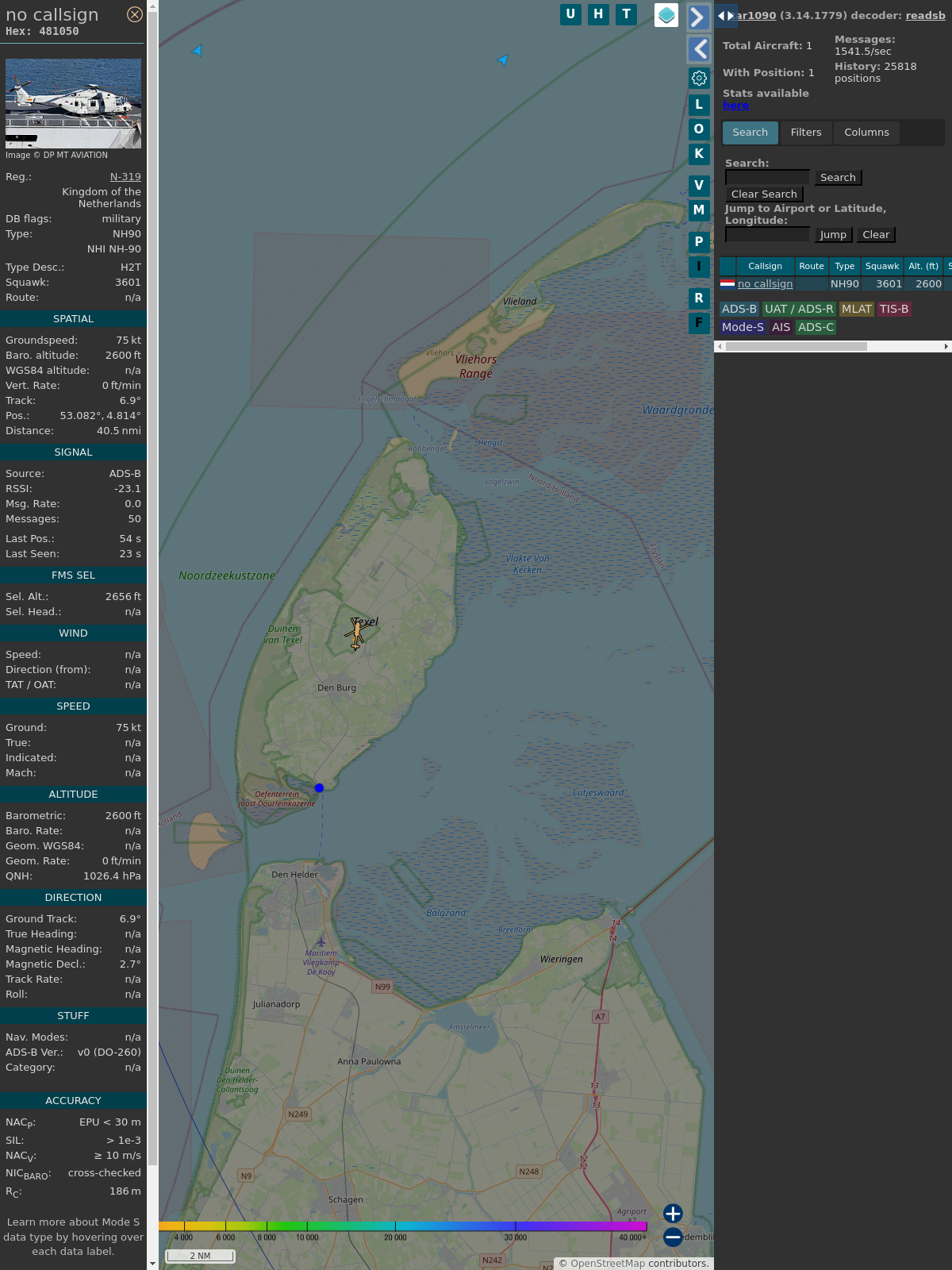Close the selected aircraft info panel
This screenshot has width=952, height=1270.
[135, 14]
